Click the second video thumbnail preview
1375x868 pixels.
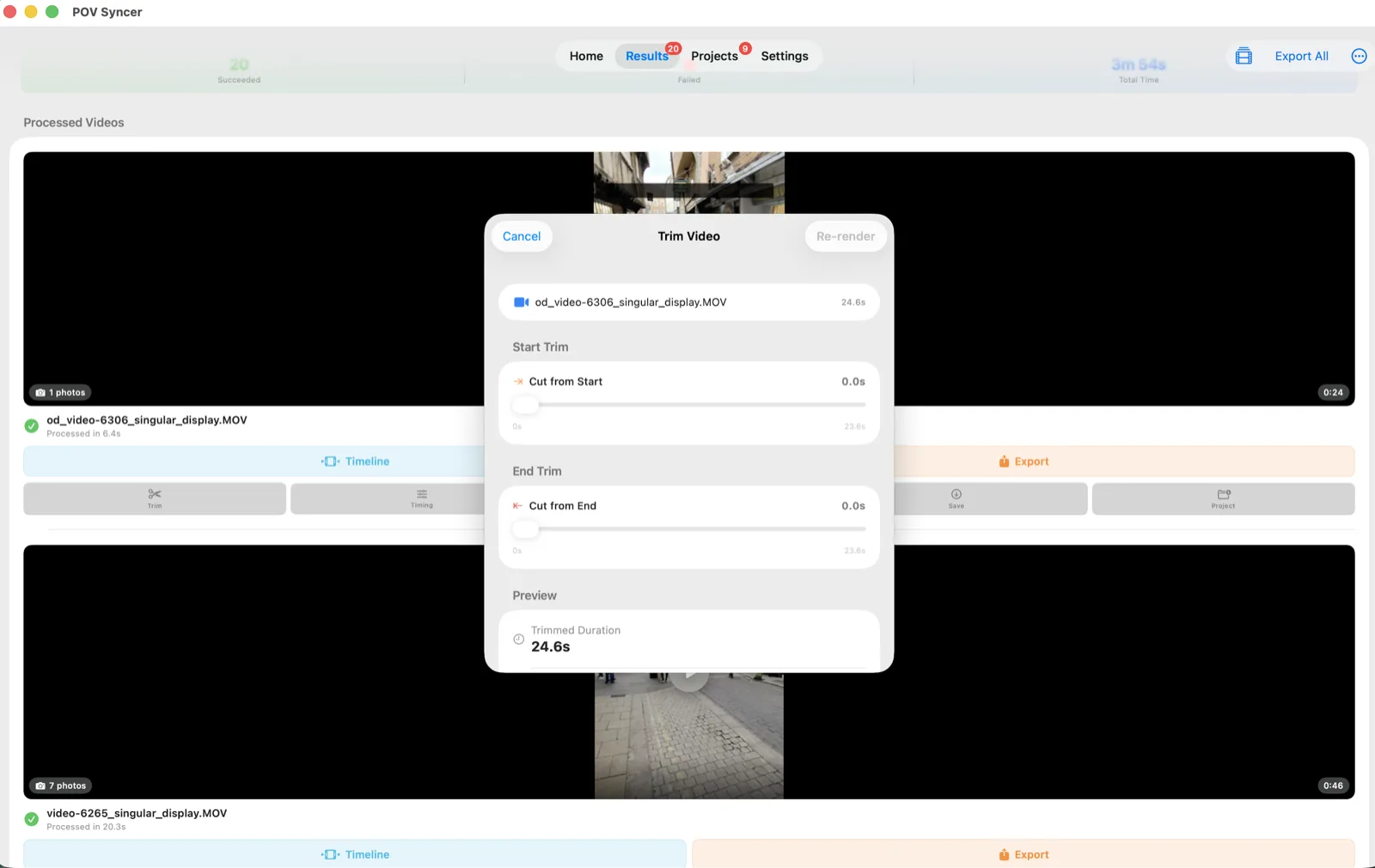click(689, 737)
